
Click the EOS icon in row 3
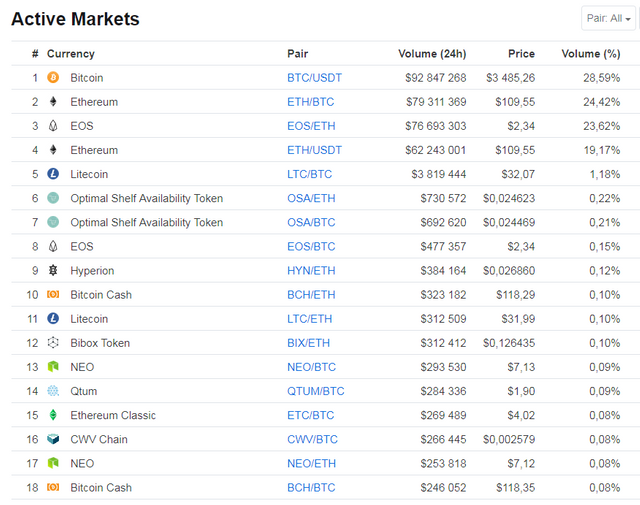53,125
